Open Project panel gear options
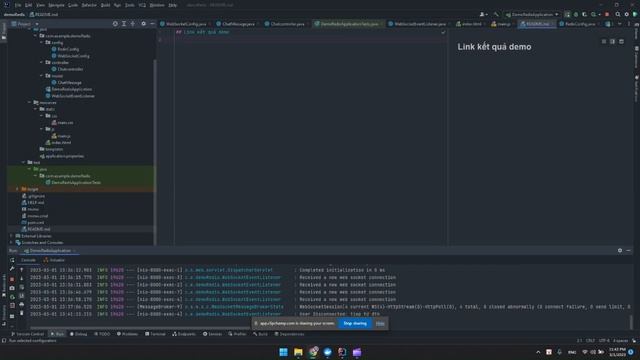The width and height of the screenshot is (640, 360). (x=143, y=24)
